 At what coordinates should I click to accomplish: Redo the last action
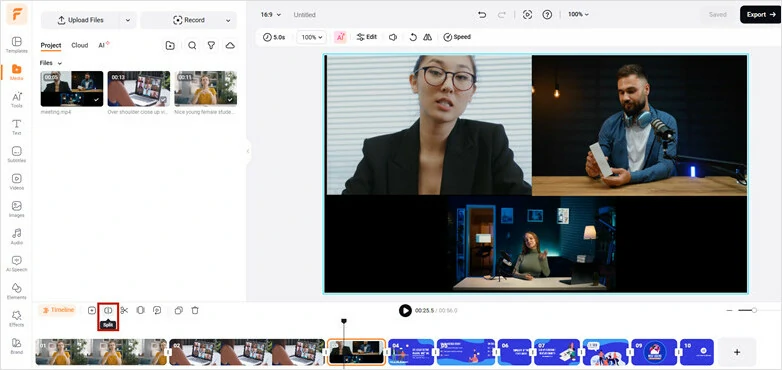tap(501, 14)
